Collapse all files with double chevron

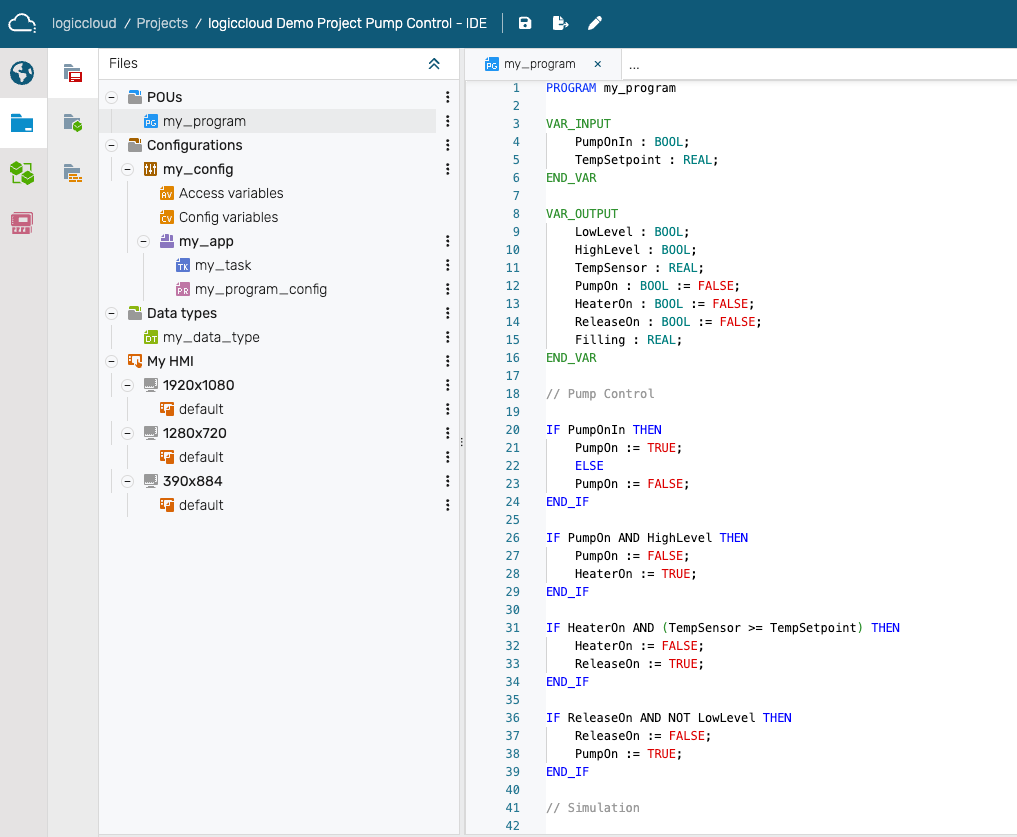click(x=434, y=63)
